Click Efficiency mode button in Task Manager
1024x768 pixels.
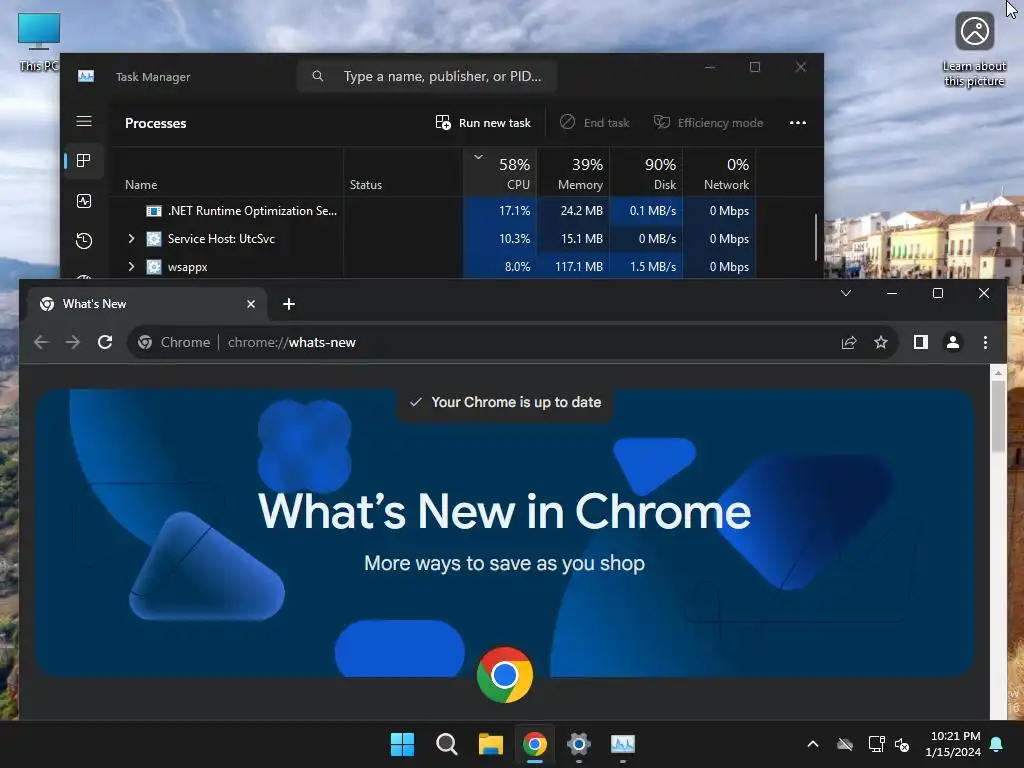click(709, 123)
